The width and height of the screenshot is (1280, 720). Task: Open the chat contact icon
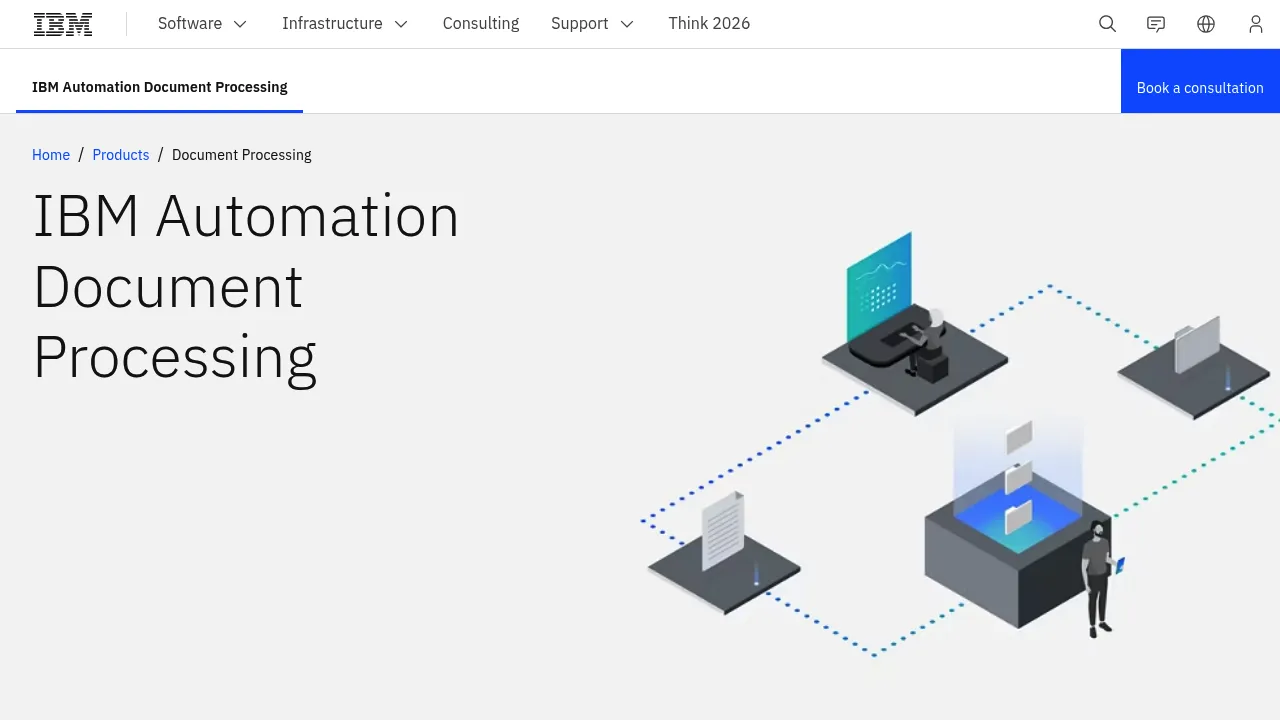pos(1156,24)
